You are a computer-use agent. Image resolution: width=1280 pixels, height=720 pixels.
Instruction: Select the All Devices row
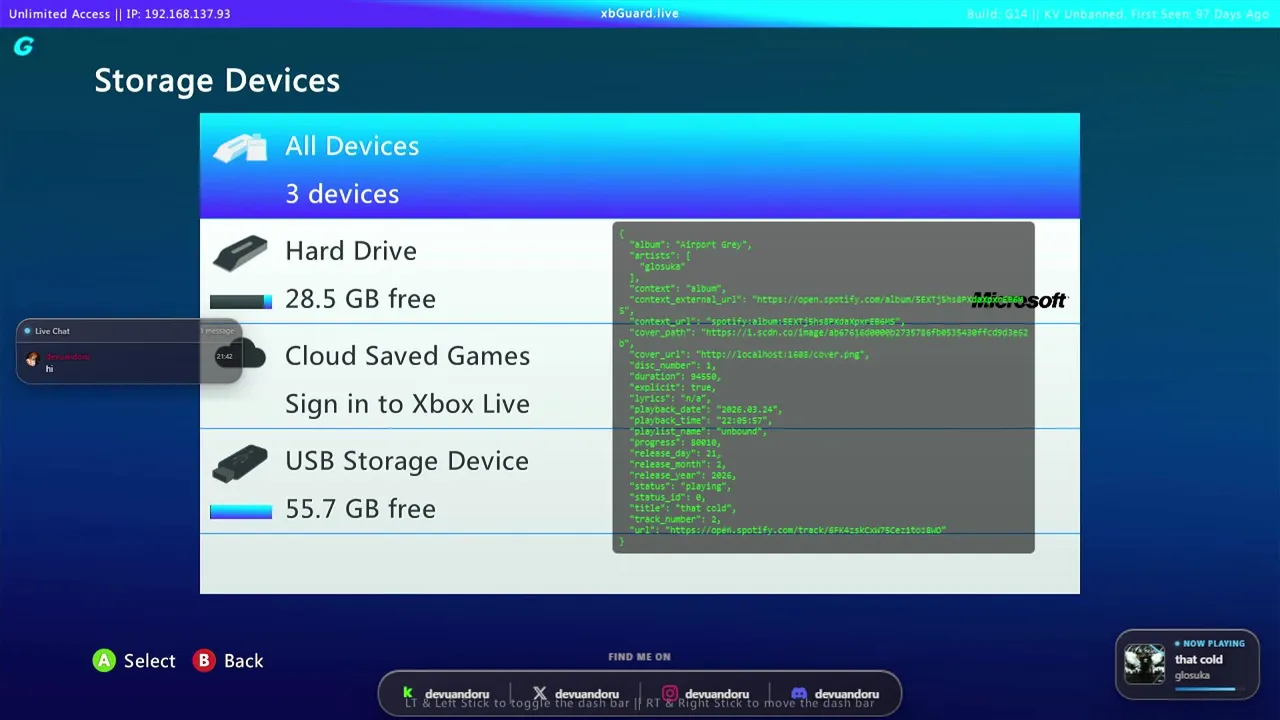tap(640, 166)
